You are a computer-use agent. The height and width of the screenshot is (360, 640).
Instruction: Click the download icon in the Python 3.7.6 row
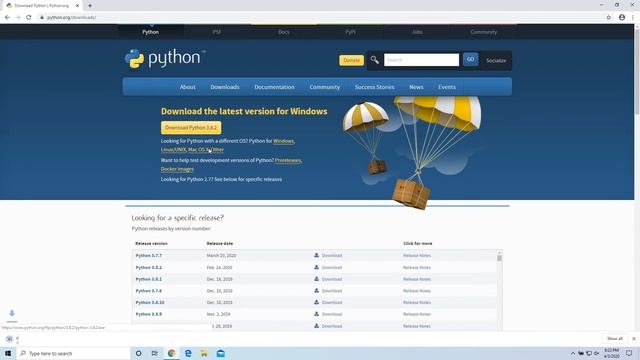[316, 291]
